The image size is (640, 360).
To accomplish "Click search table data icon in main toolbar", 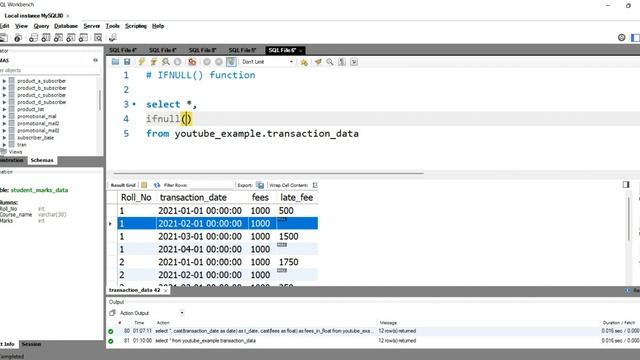I will (x=98, y=38).
